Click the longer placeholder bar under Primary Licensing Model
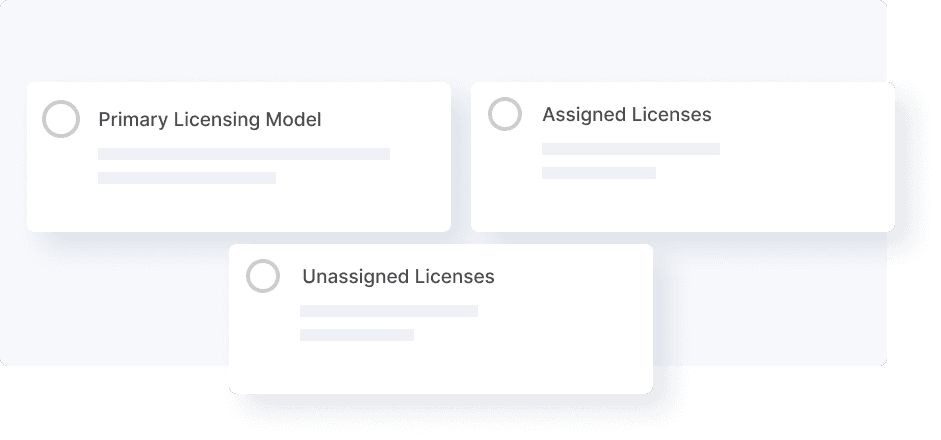The image size is (941, 440). coord(243,154)
